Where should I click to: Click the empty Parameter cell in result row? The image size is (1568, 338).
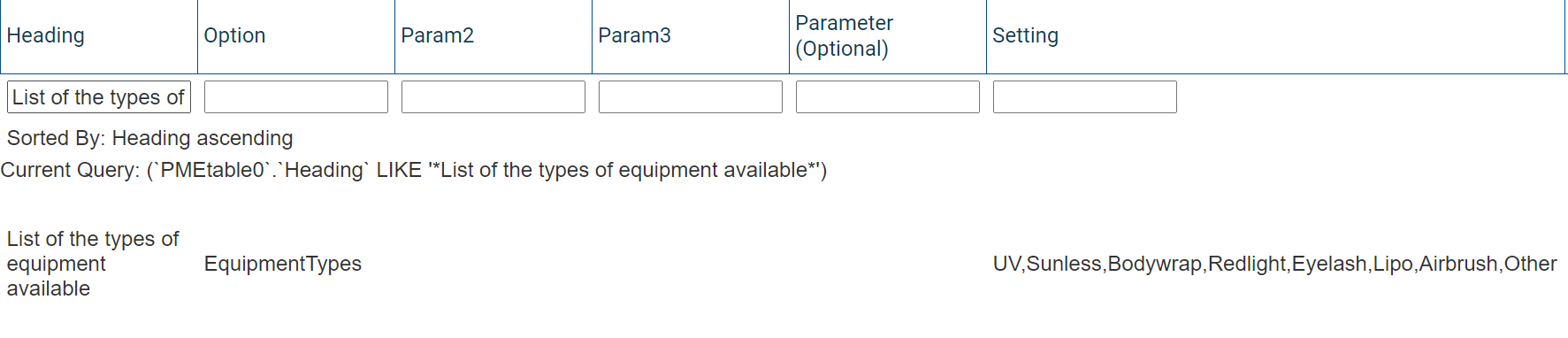coord(888,264)
